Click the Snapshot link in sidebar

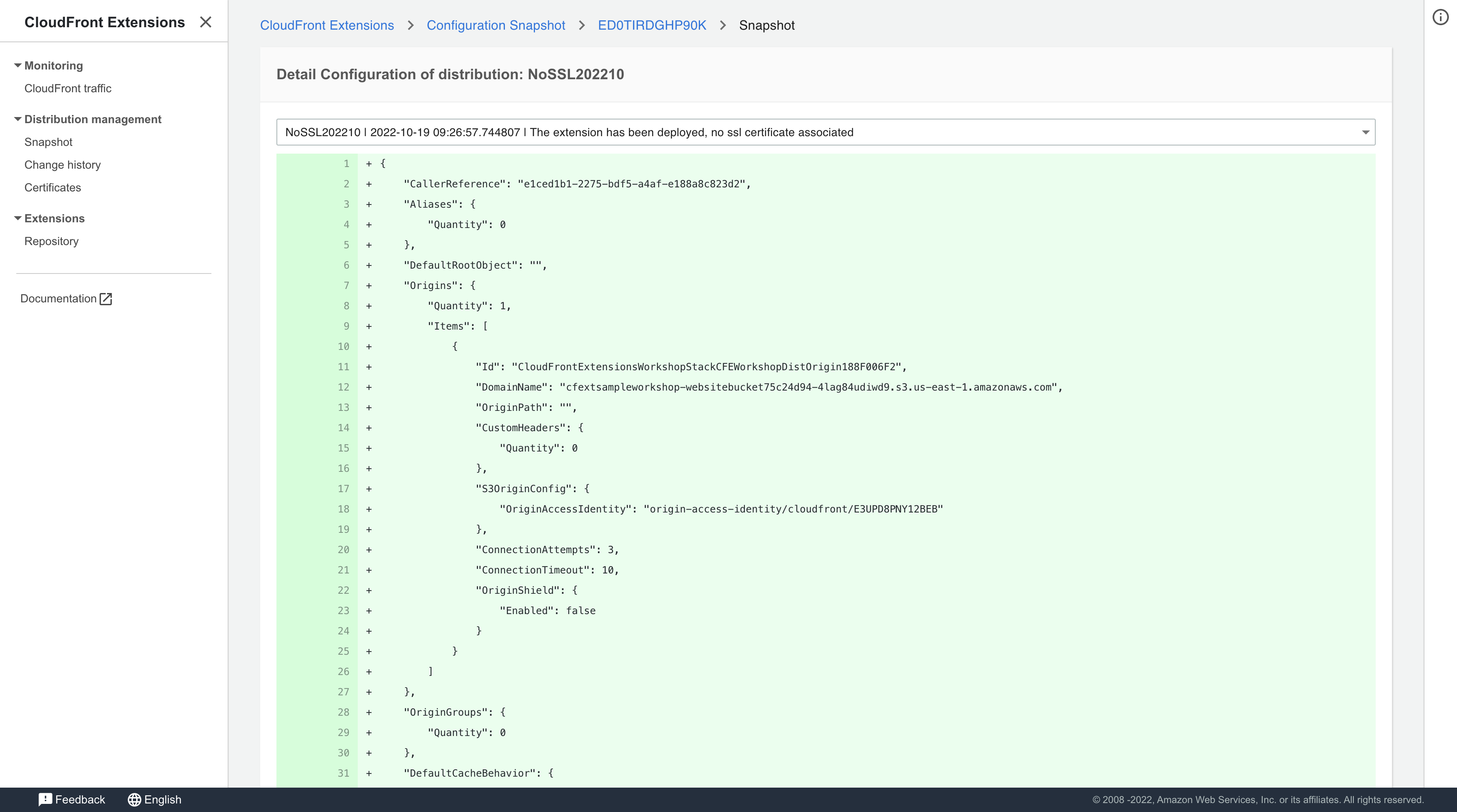(x=48, y=142)
